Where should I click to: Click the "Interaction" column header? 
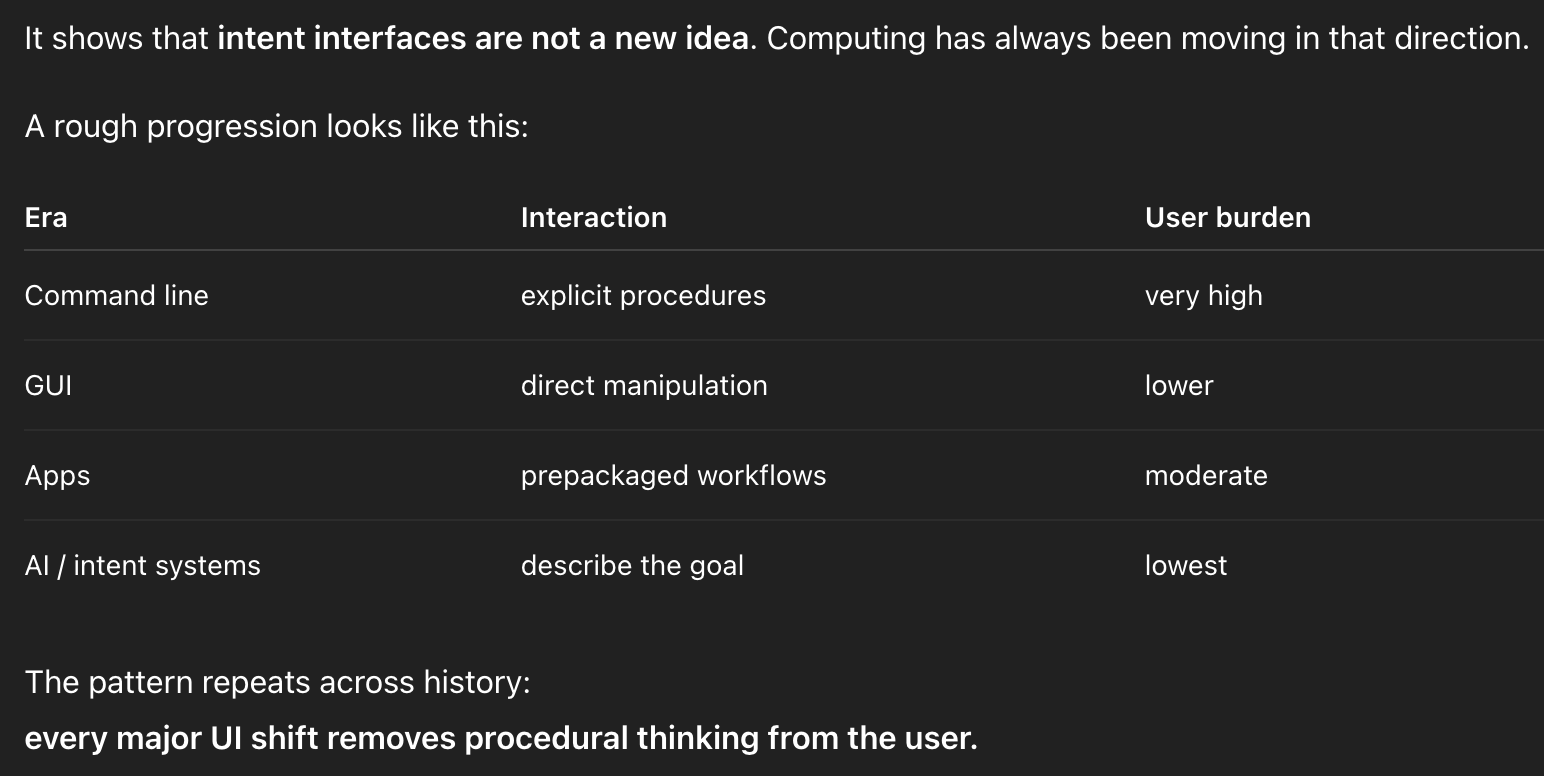(x=593, y=217)
